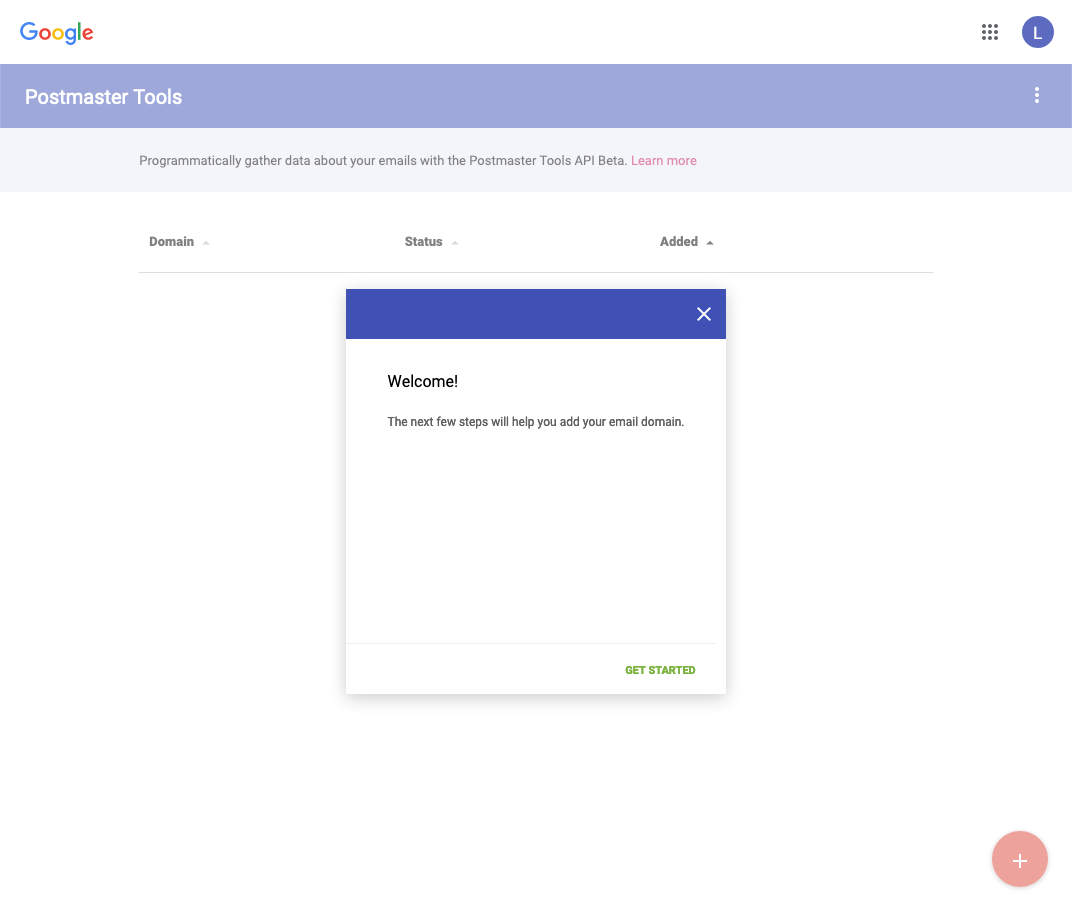Sort by the Domain column header
Image resolution: width=1072 pixels, height=907 pixels.
tap(179, 242)
